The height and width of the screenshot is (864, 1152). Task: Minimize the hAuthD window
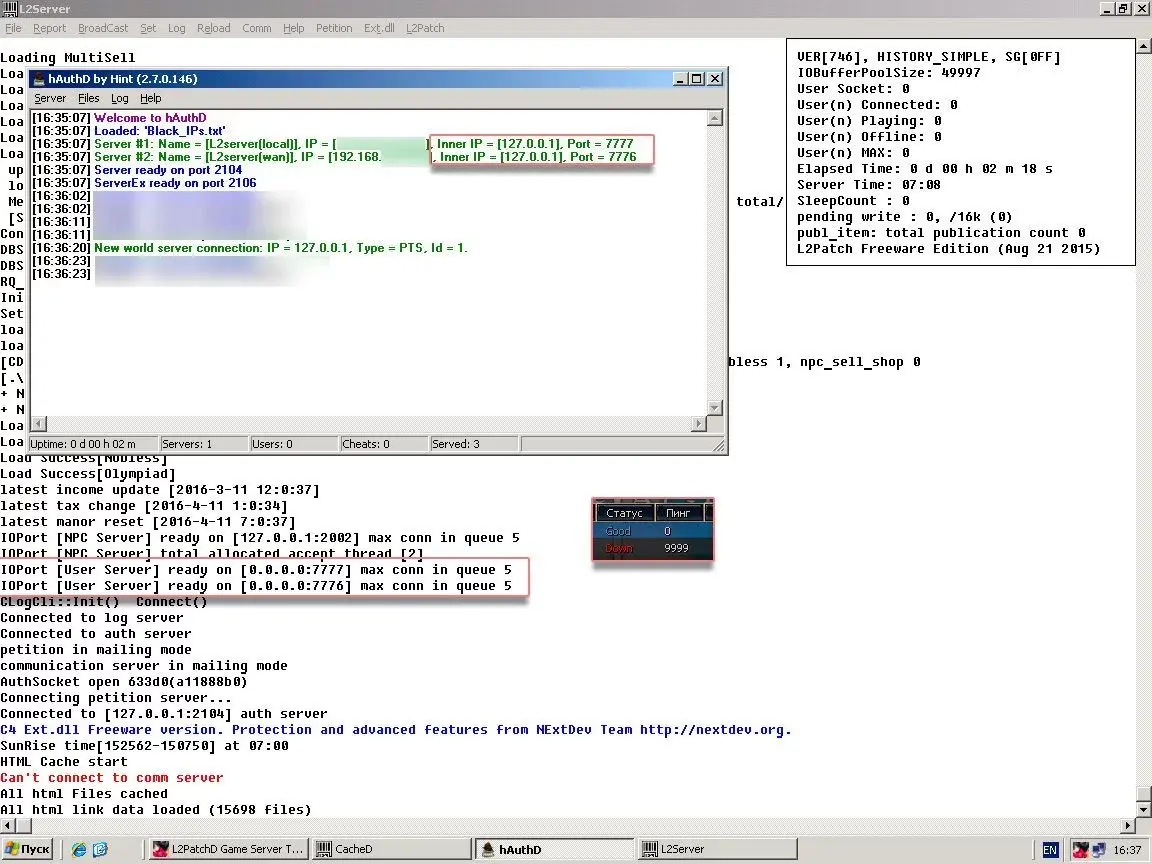click(680, 79)
